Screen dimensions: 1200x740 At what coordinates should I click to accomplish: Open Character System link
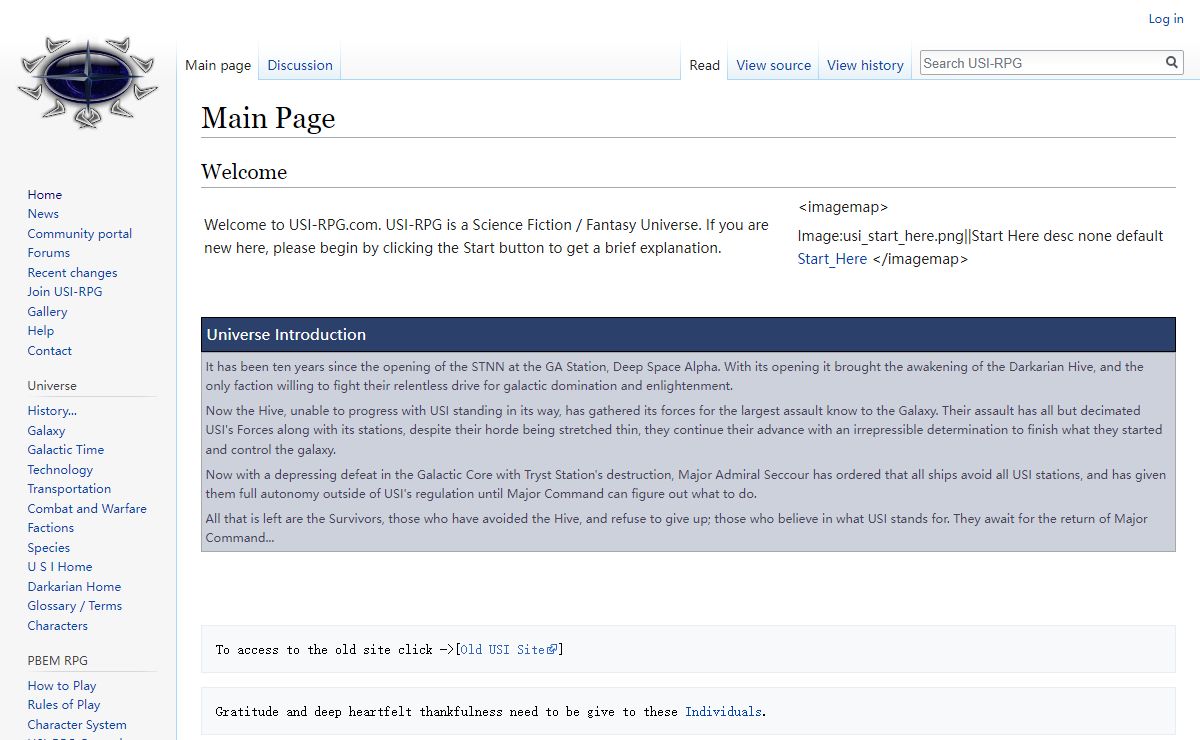77,724
